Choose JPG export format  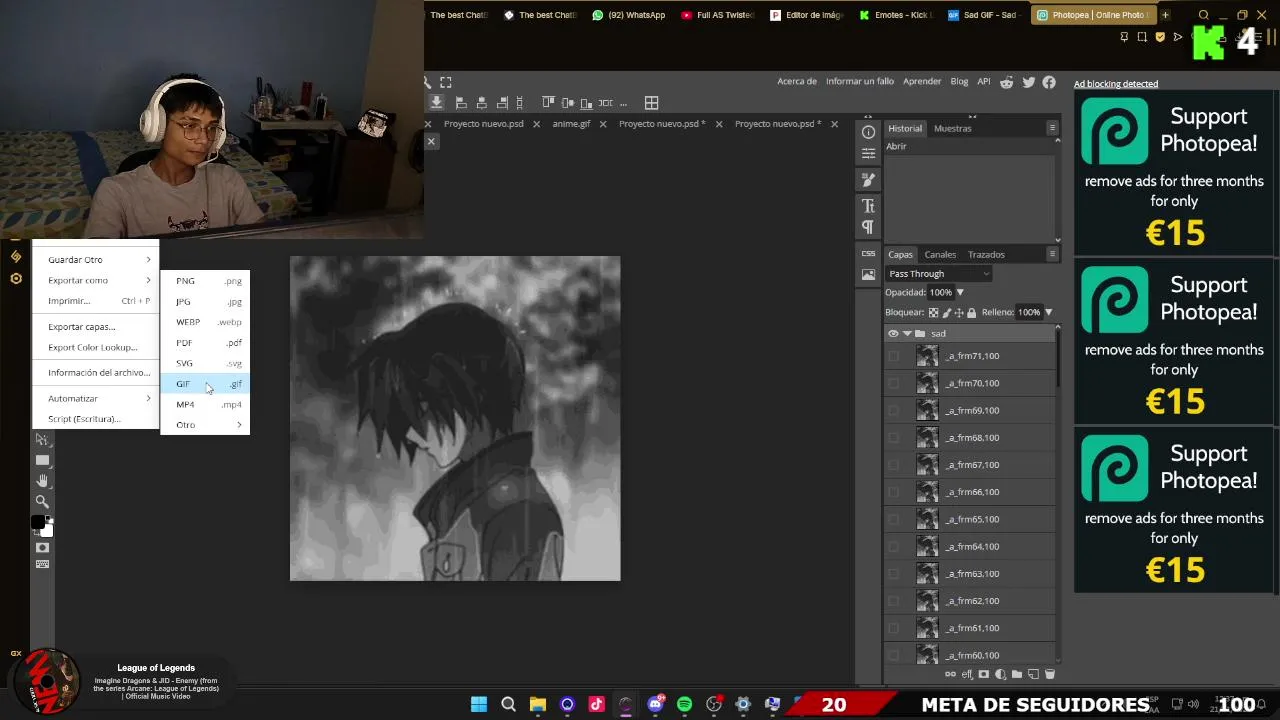pyautogui.click(x=205, y=302)
